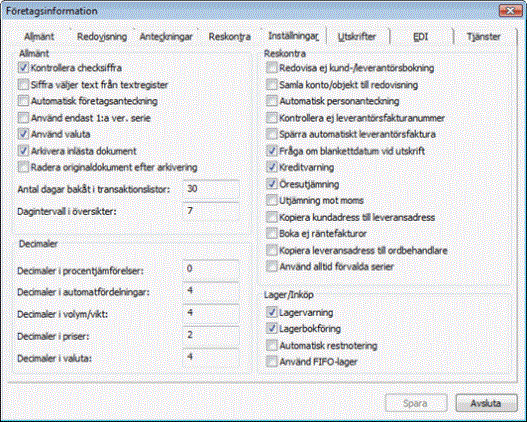Close the Företagsinformation dialog window
The height and width of the screenshot is (422, 527).
[511, 11]
